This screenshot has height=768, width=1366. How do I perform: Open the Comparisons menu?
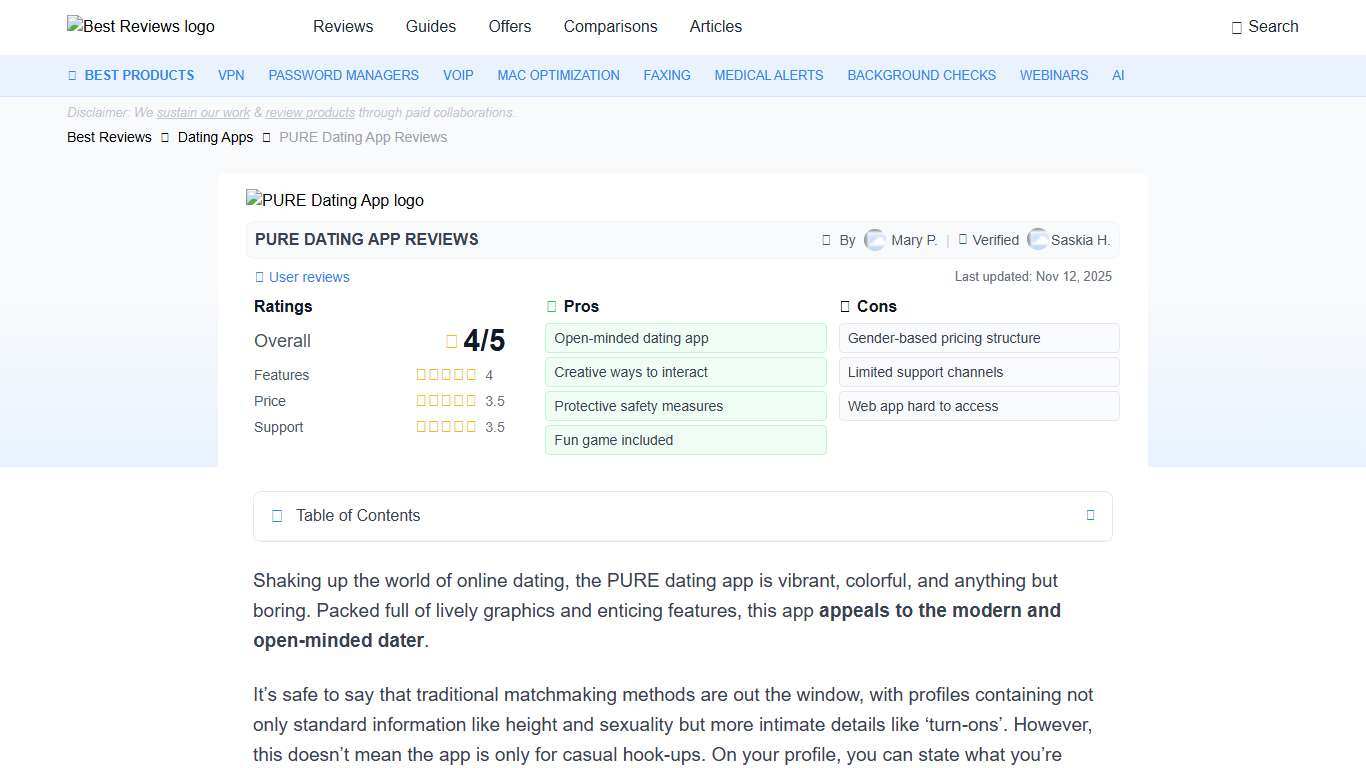click(x=610, y=27)
